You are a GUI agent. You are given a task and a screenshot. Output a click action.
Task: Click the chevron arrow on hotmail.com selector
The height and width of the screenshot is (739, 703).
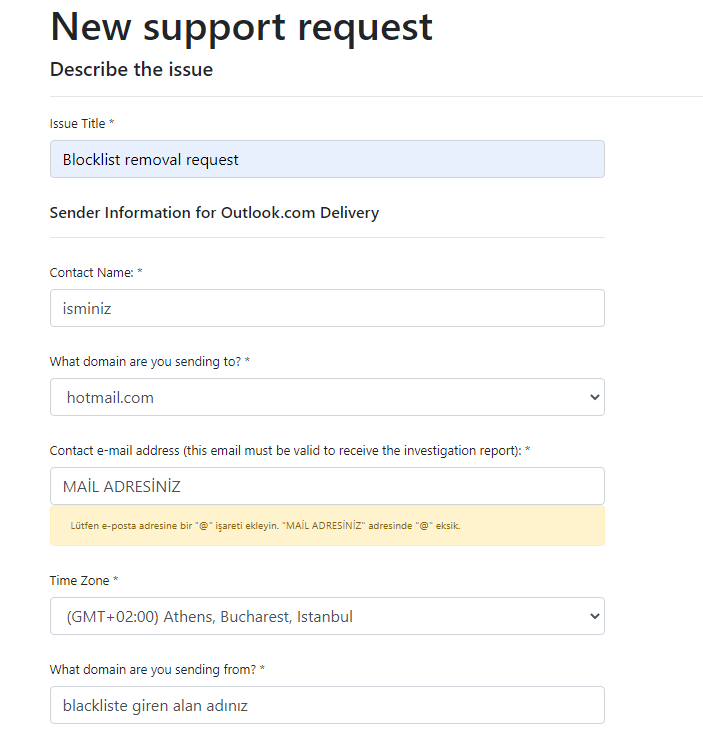[595, 397]
